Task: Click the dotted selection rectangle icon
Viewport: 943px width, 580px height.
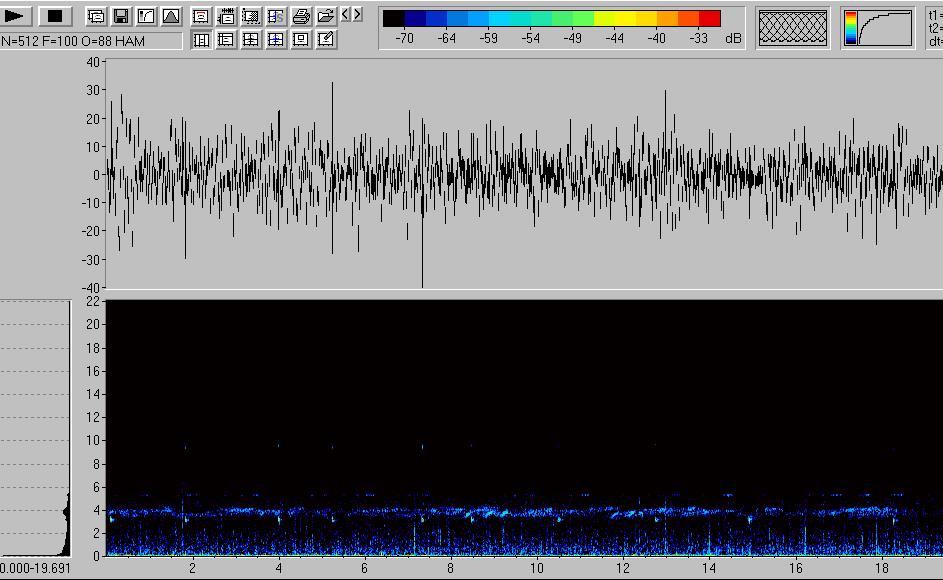Action: 251,16
